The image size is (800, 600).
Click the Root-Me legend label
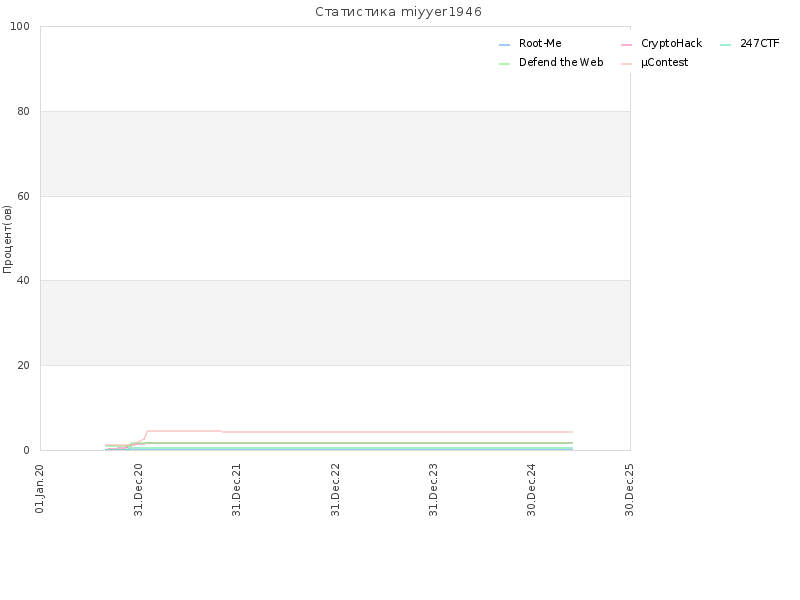(540, 43)
